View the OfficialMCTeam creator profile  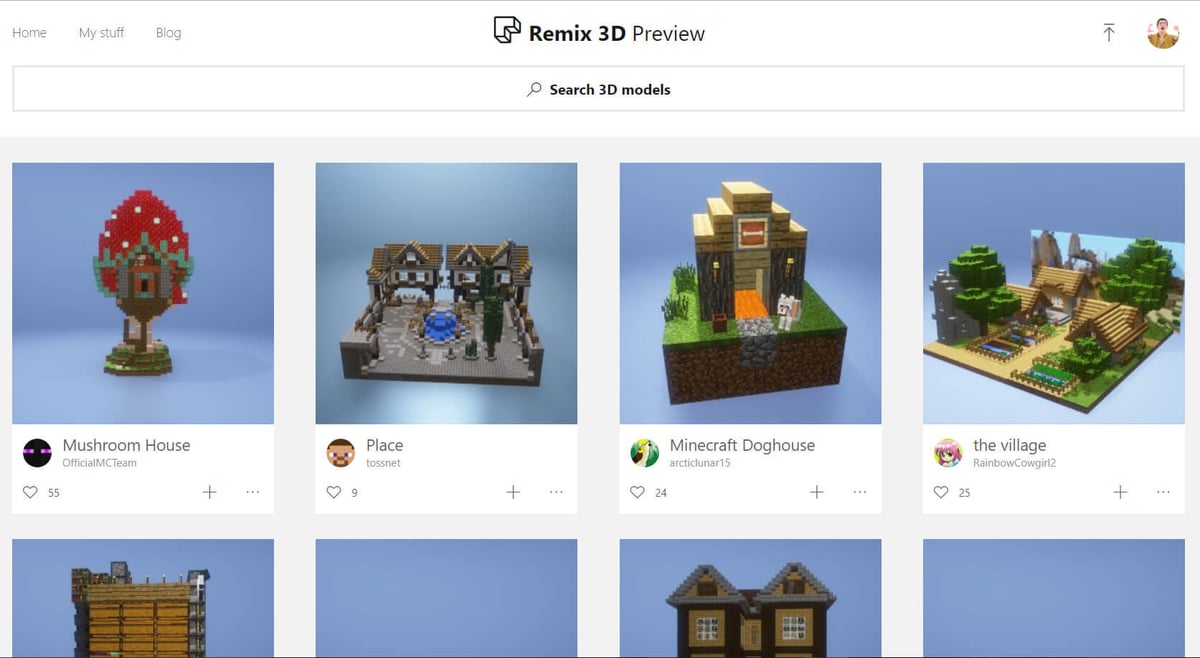point(99,463)
